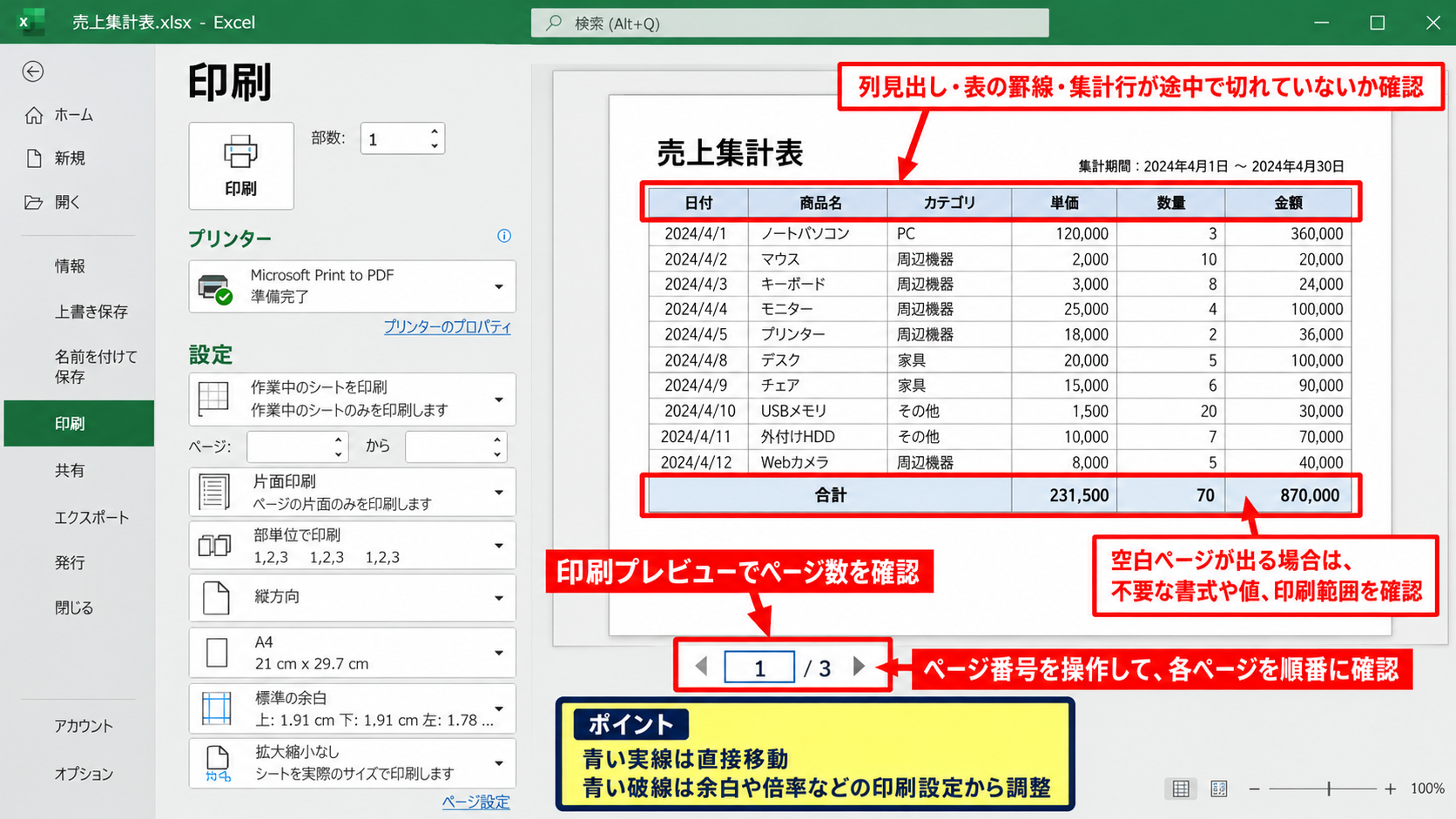
Task: Select the A4 paper size dropdown
Action: pyautogui.click(x=352, y=653)
